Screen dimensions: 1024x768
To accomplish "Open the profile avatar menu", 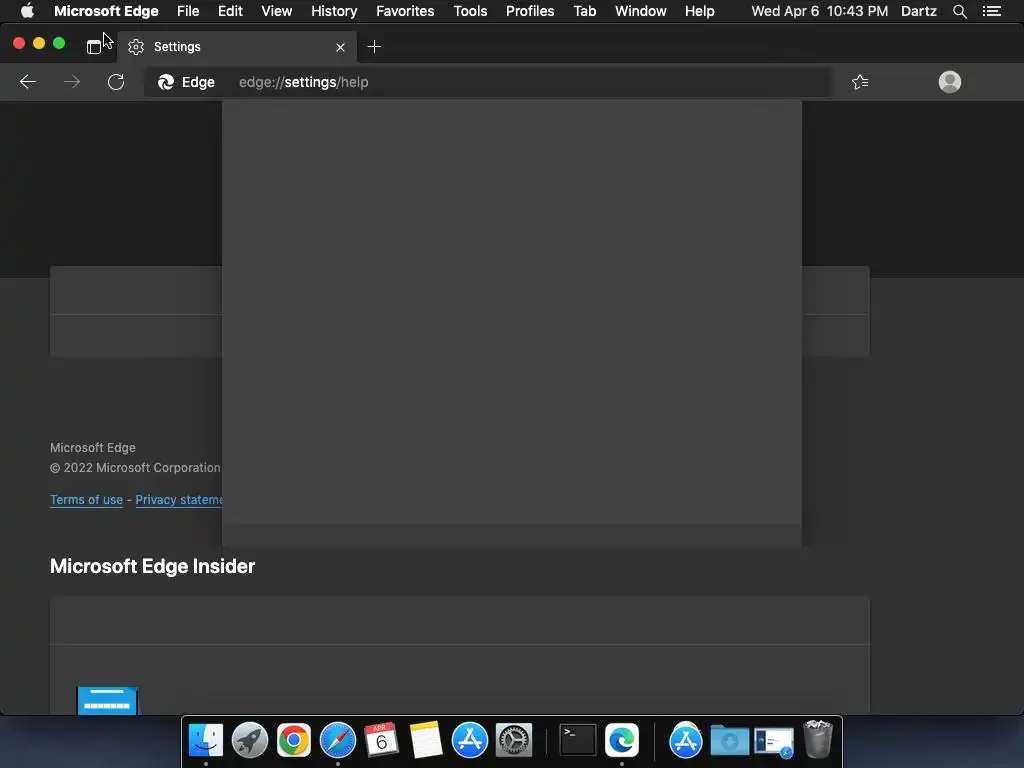I will click(950, 82).
